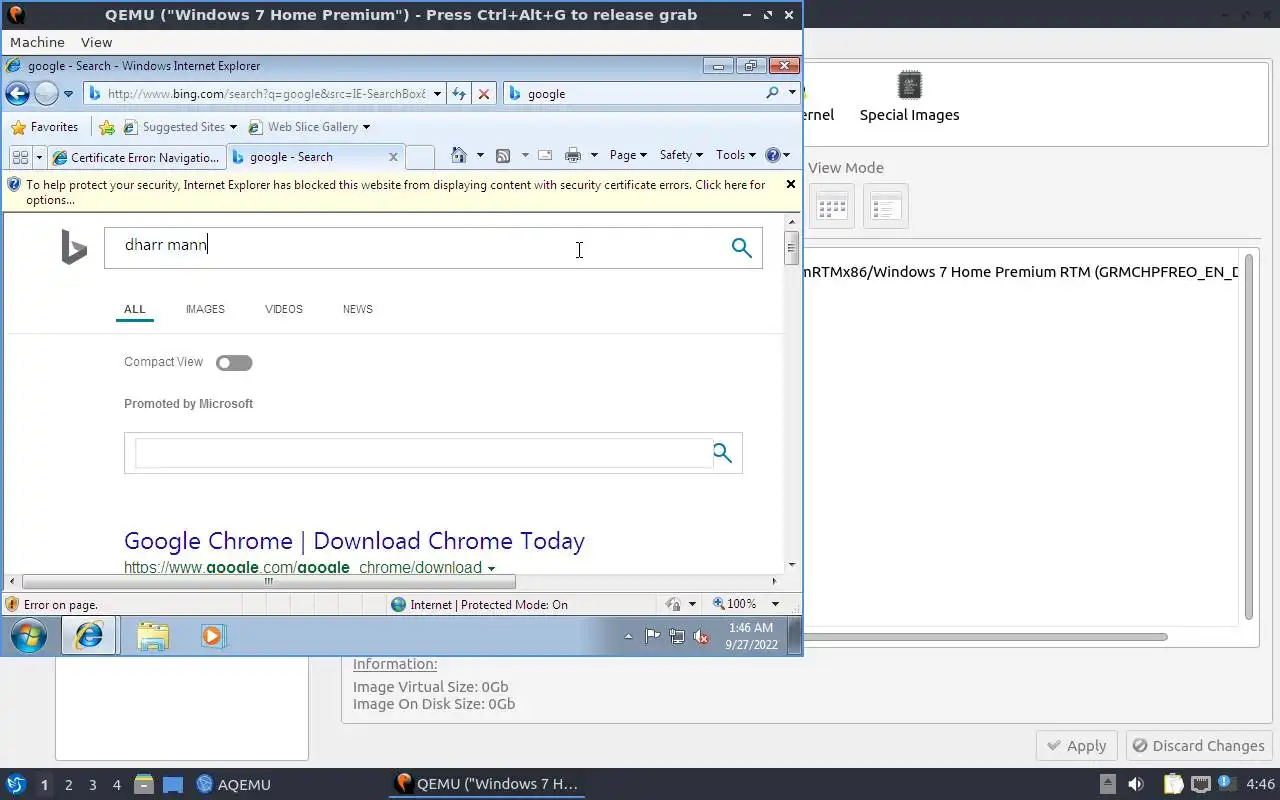Image resolution: width=1280 pixels, height=800 pixels.
Task: Dismiss the security information bar
Action: [x=791, y=184]
